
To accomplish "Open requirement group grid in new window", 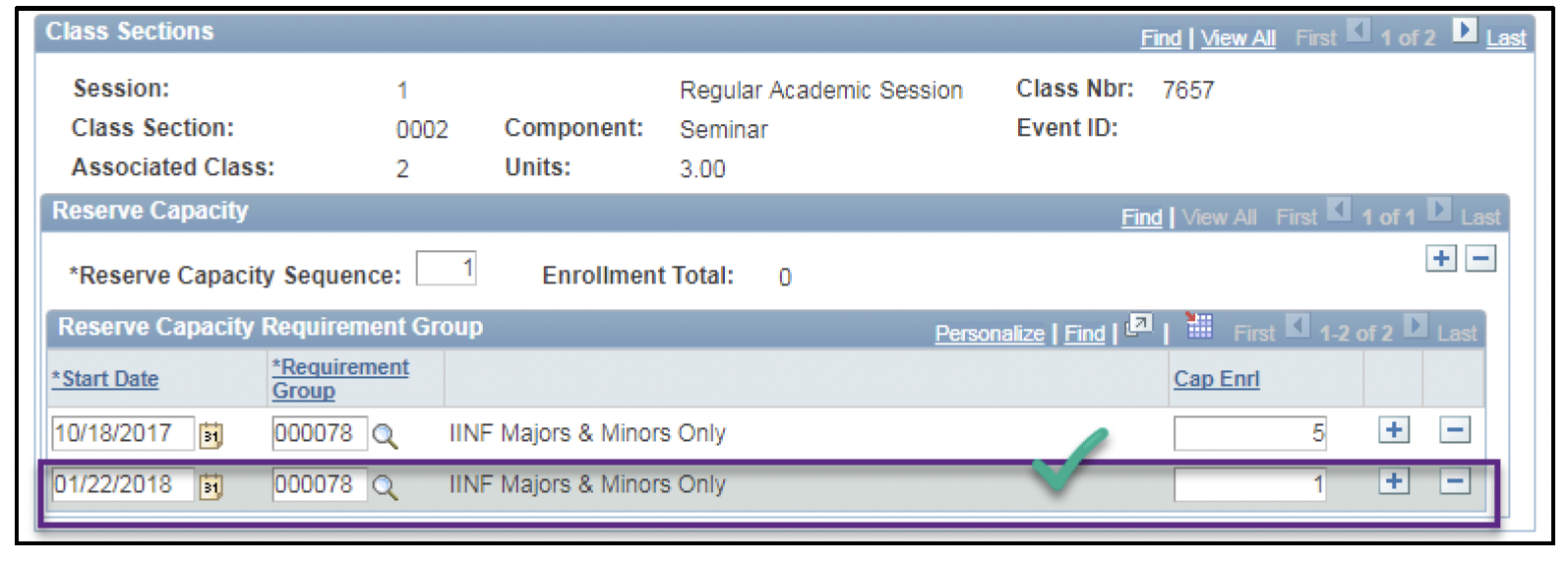I will pyautogui.click(x=1139, y=327).
